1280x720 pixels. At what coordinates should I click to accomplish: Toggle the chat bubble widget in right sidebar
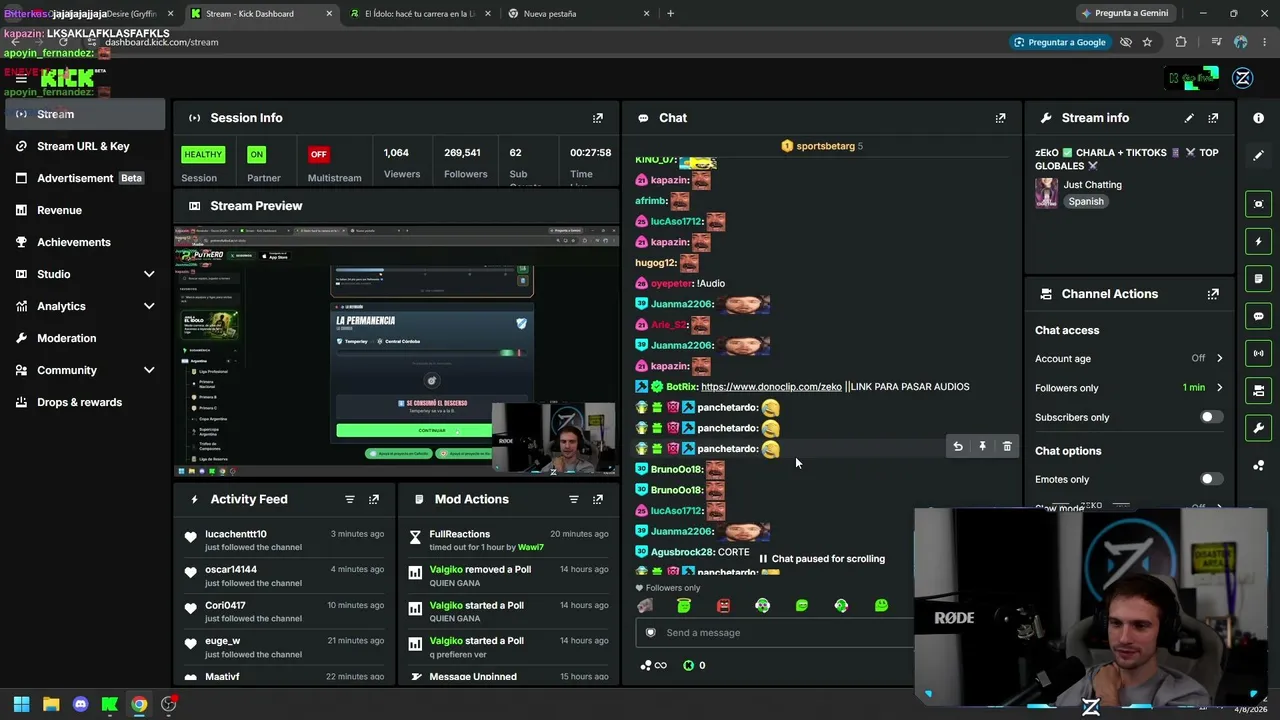(x=1258, y=316)
